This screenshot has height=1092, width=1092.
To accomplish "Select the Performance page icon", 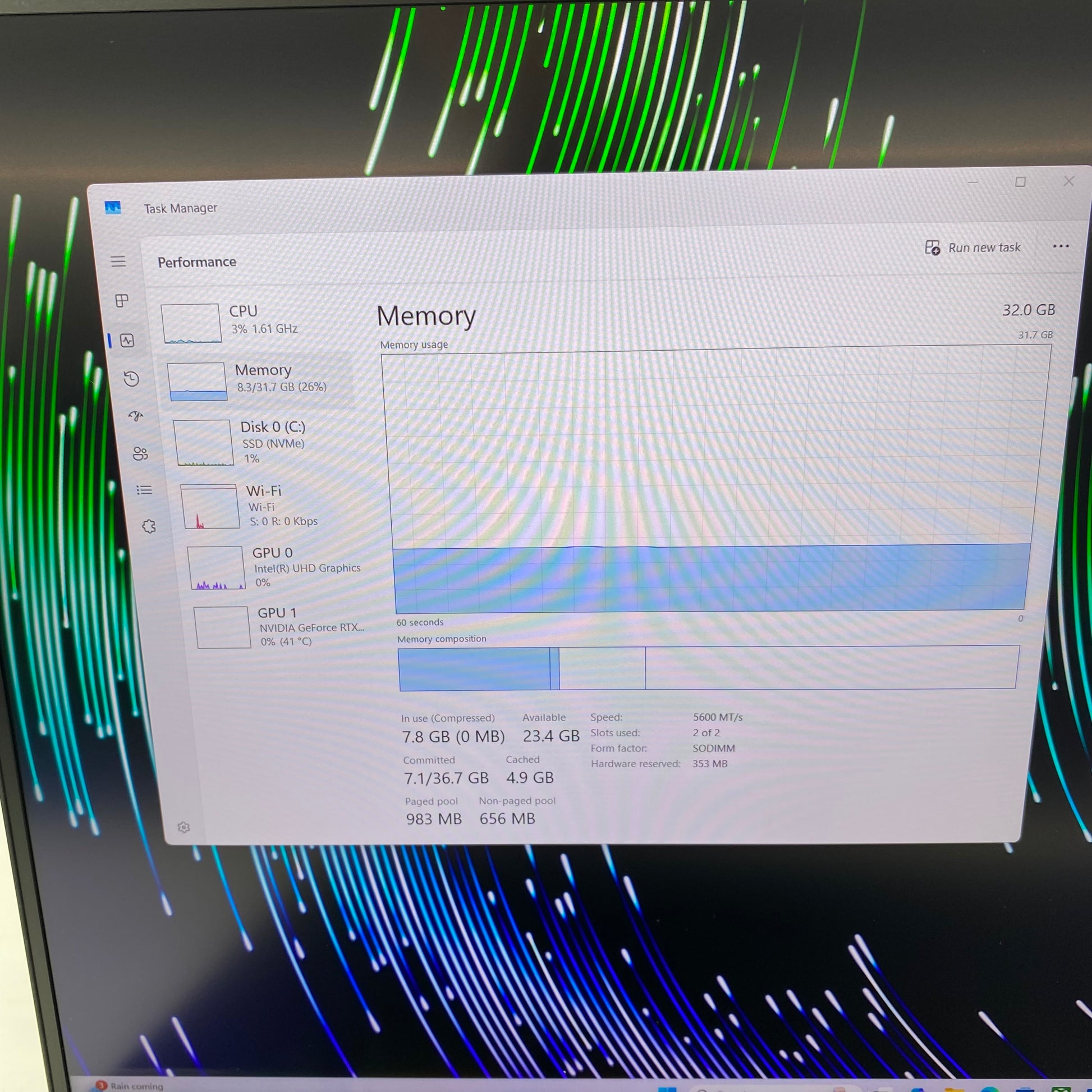I will click(x=127, y=340).
